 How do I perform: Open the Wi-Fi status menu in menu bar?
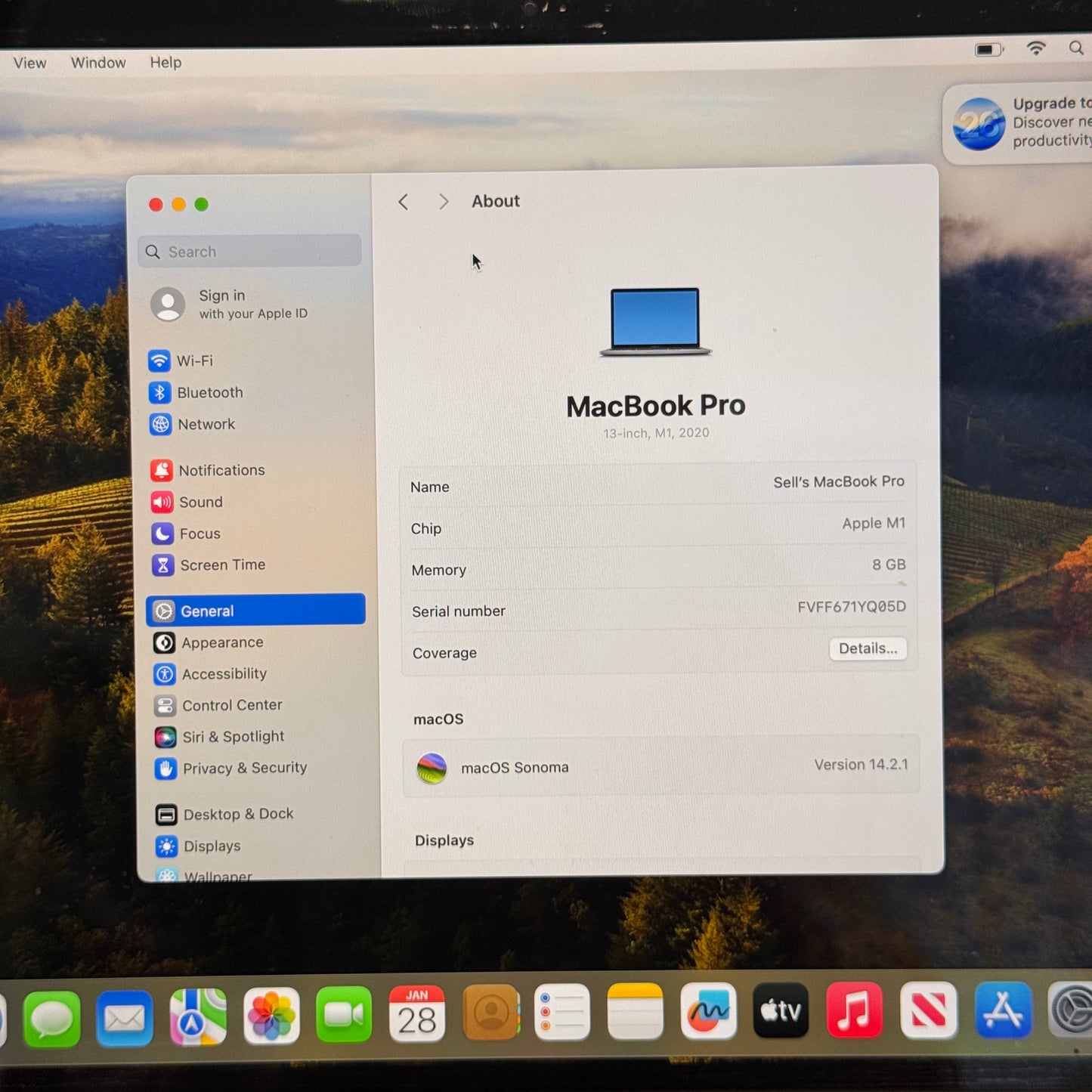pos(1036,48)
